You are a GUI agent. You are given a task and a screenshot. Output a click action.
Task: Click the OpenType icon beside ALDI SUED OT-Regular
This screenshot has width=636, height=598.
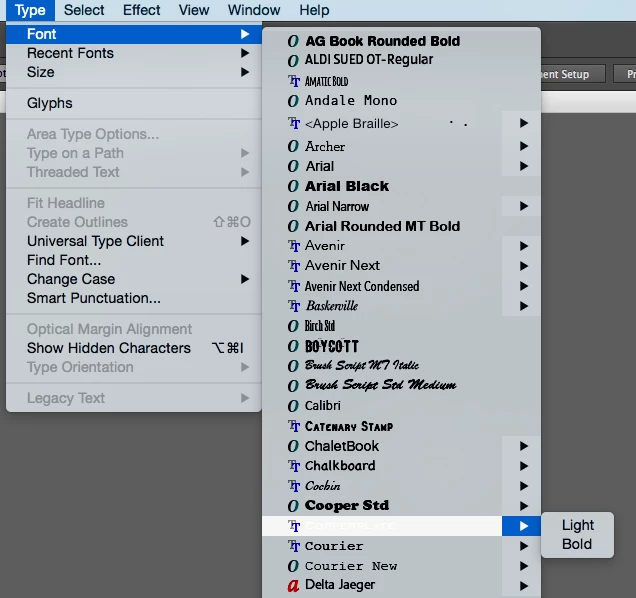293,60
